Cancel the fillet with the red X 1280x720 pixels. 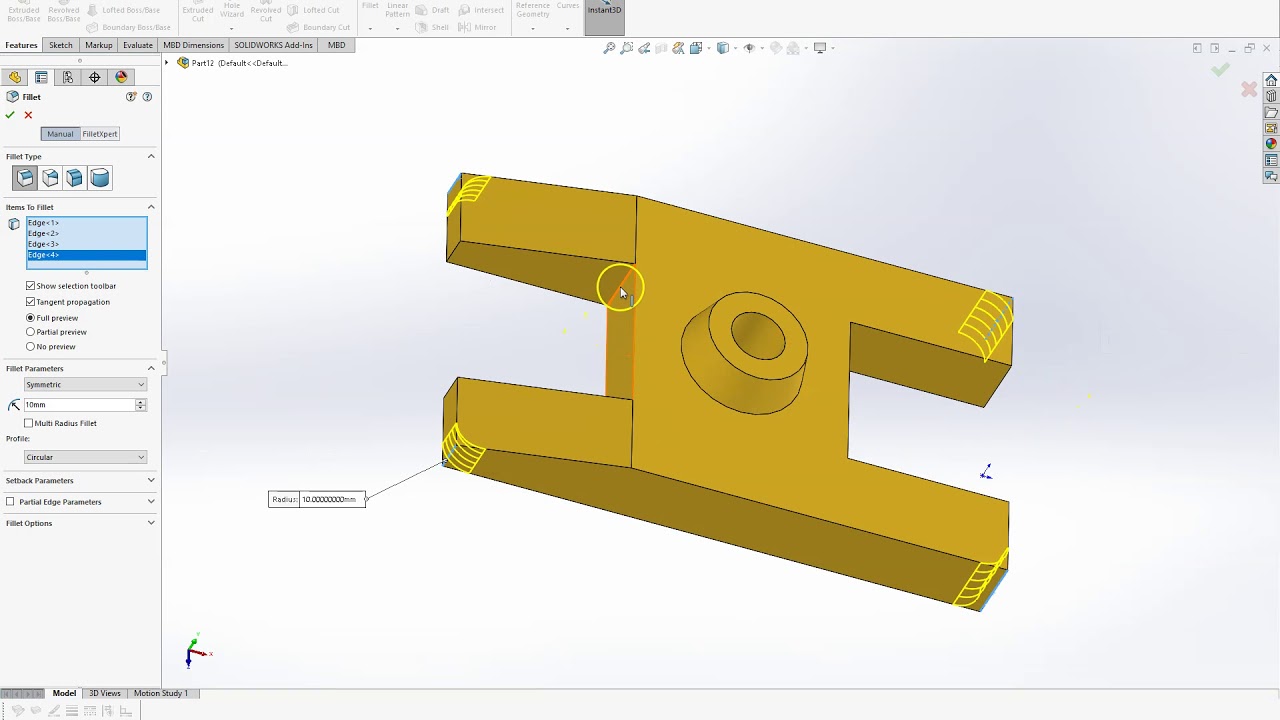coord(28,115)
